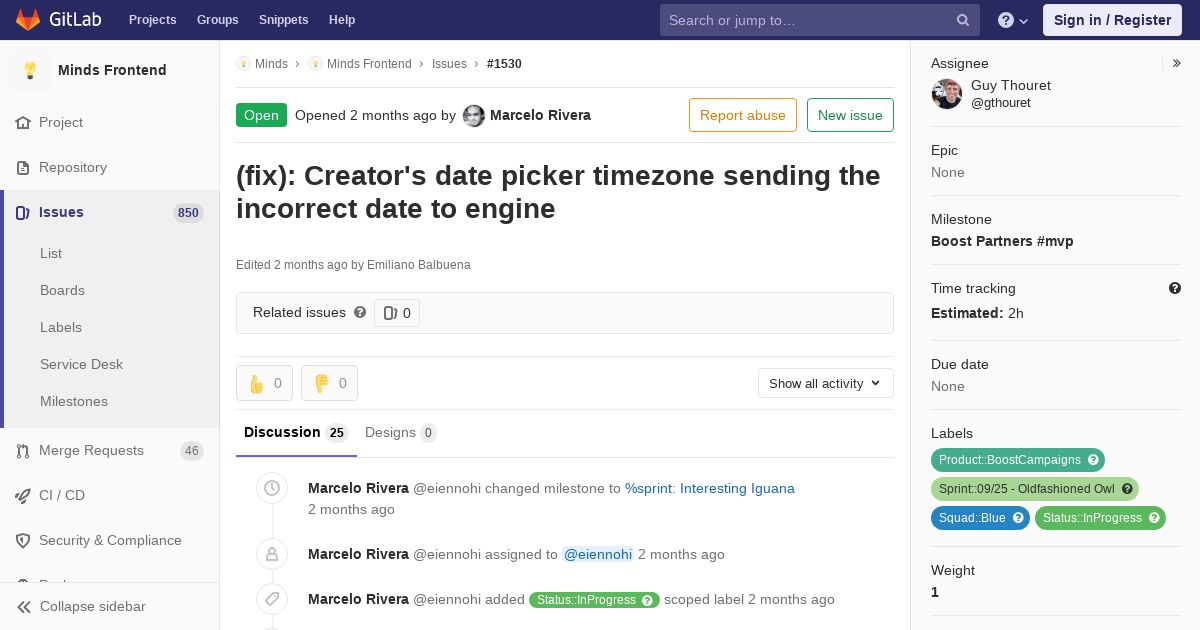
Task: Click the search magnifier icon
Action: click(963, 20)
